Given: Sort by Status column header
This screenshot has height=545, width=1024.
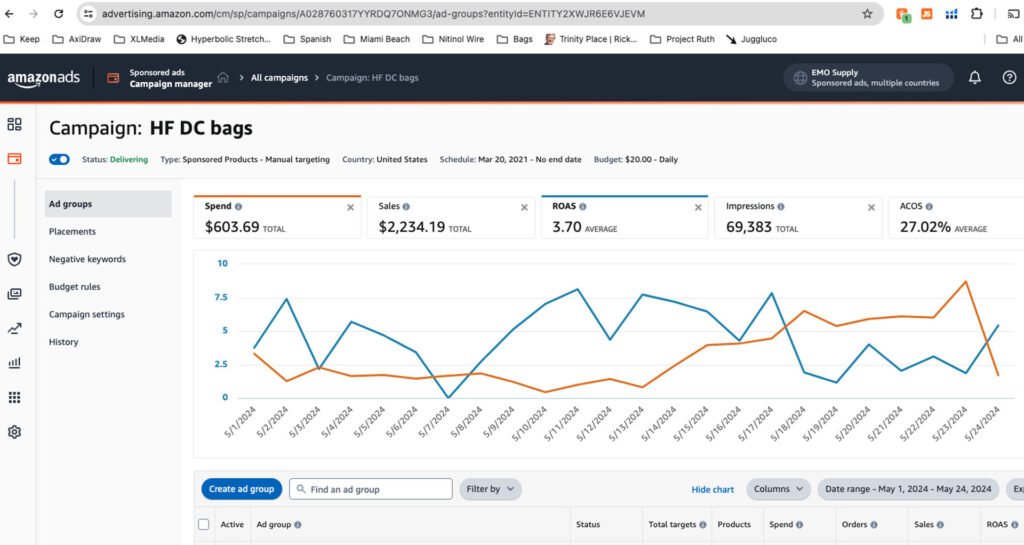Looking at the screenshot, I should (x=588, y=525).
